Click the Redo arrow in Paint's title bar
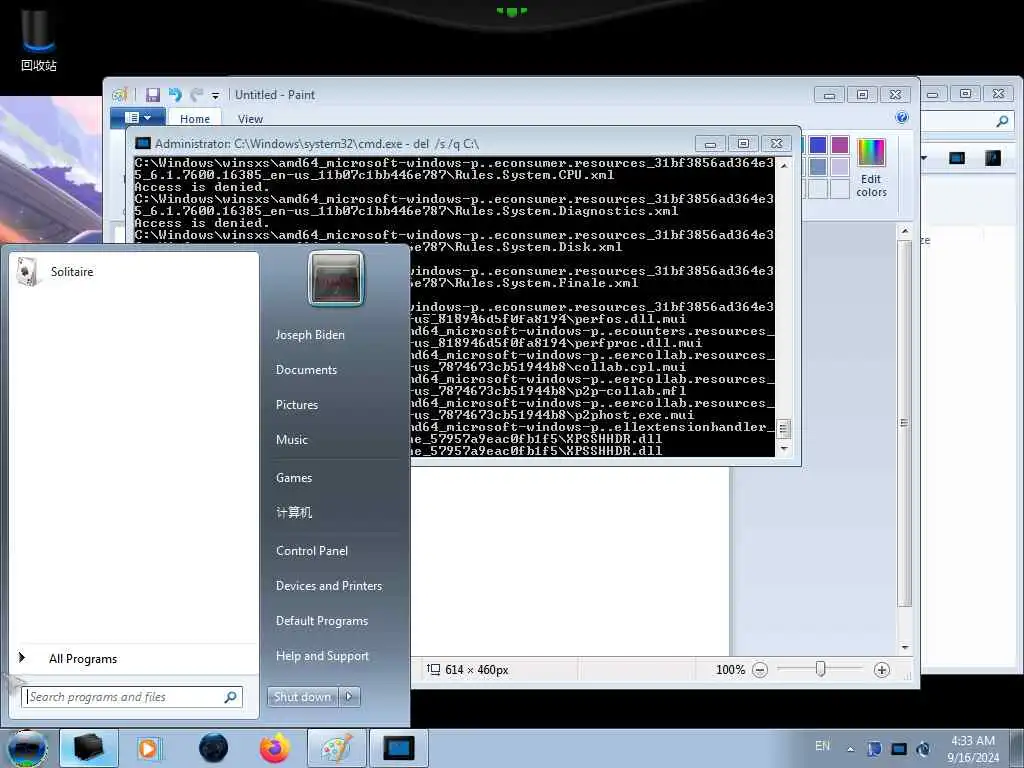 [197, 95]
